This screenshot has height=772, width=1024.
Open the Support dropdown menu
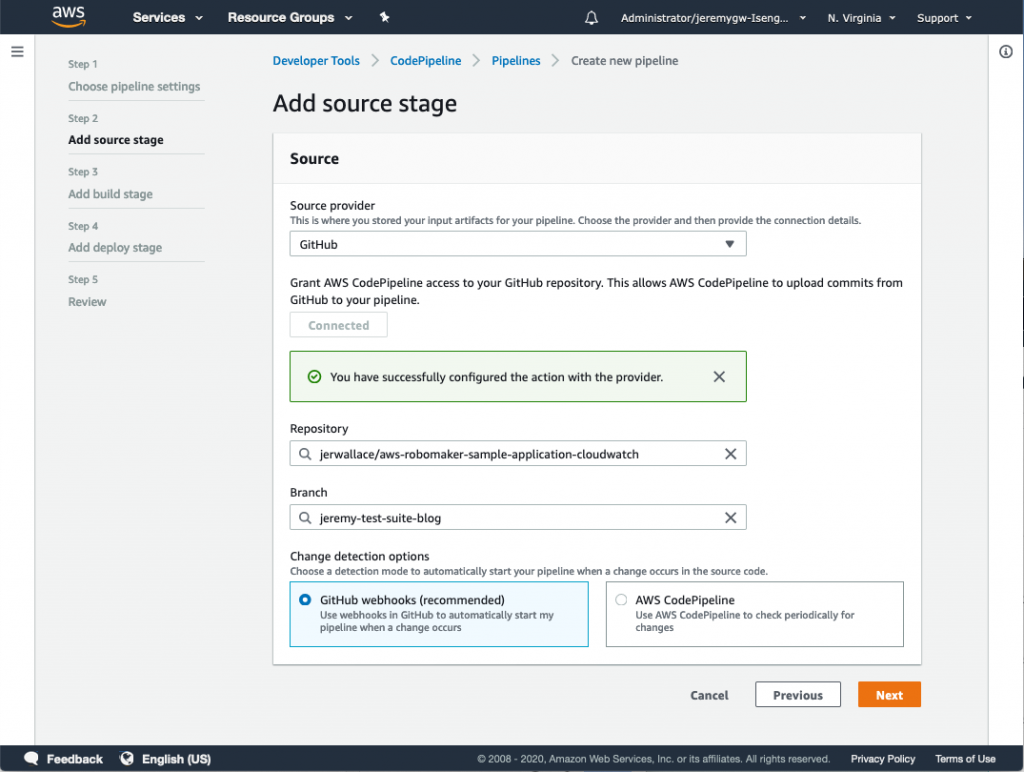(x=944, y=18)
